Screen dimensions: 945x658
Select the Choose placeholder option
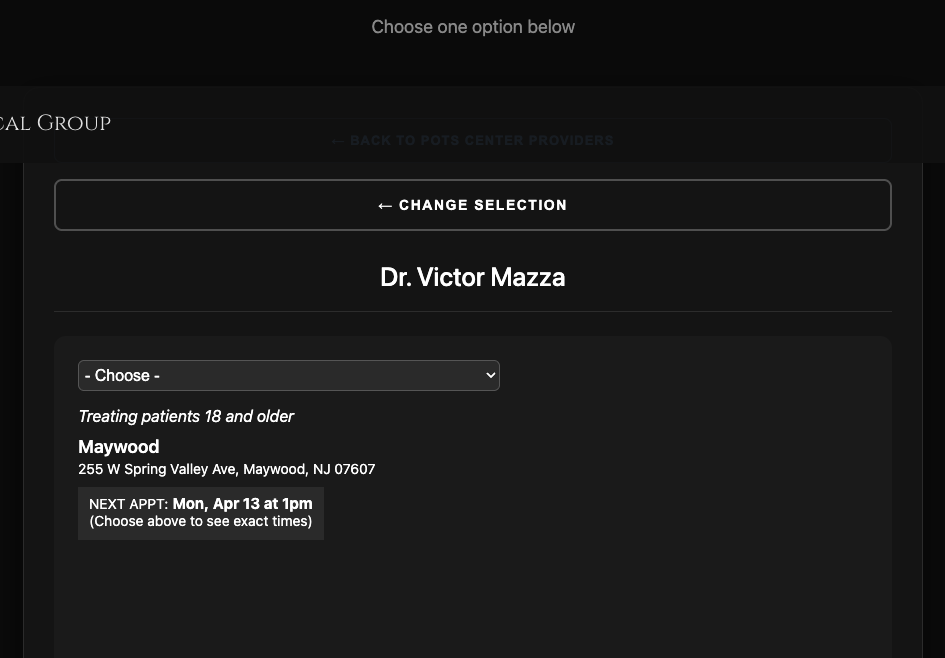pyautogui.click(x=122, y=375)
